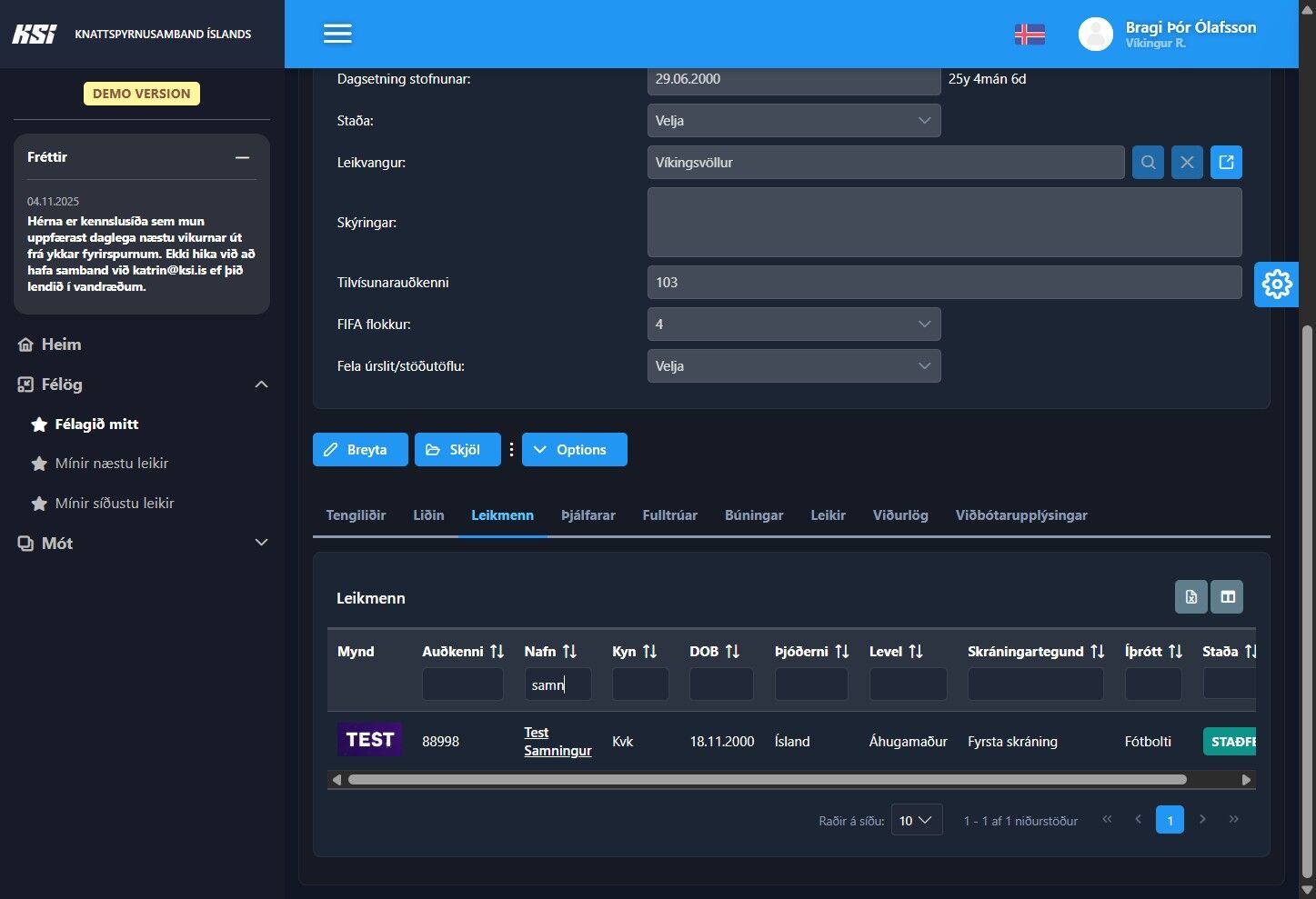Open Fela úrslit/stöðutöflu dropdown
The width and height of the screenshot is (1316, 899).
(794, 366)
